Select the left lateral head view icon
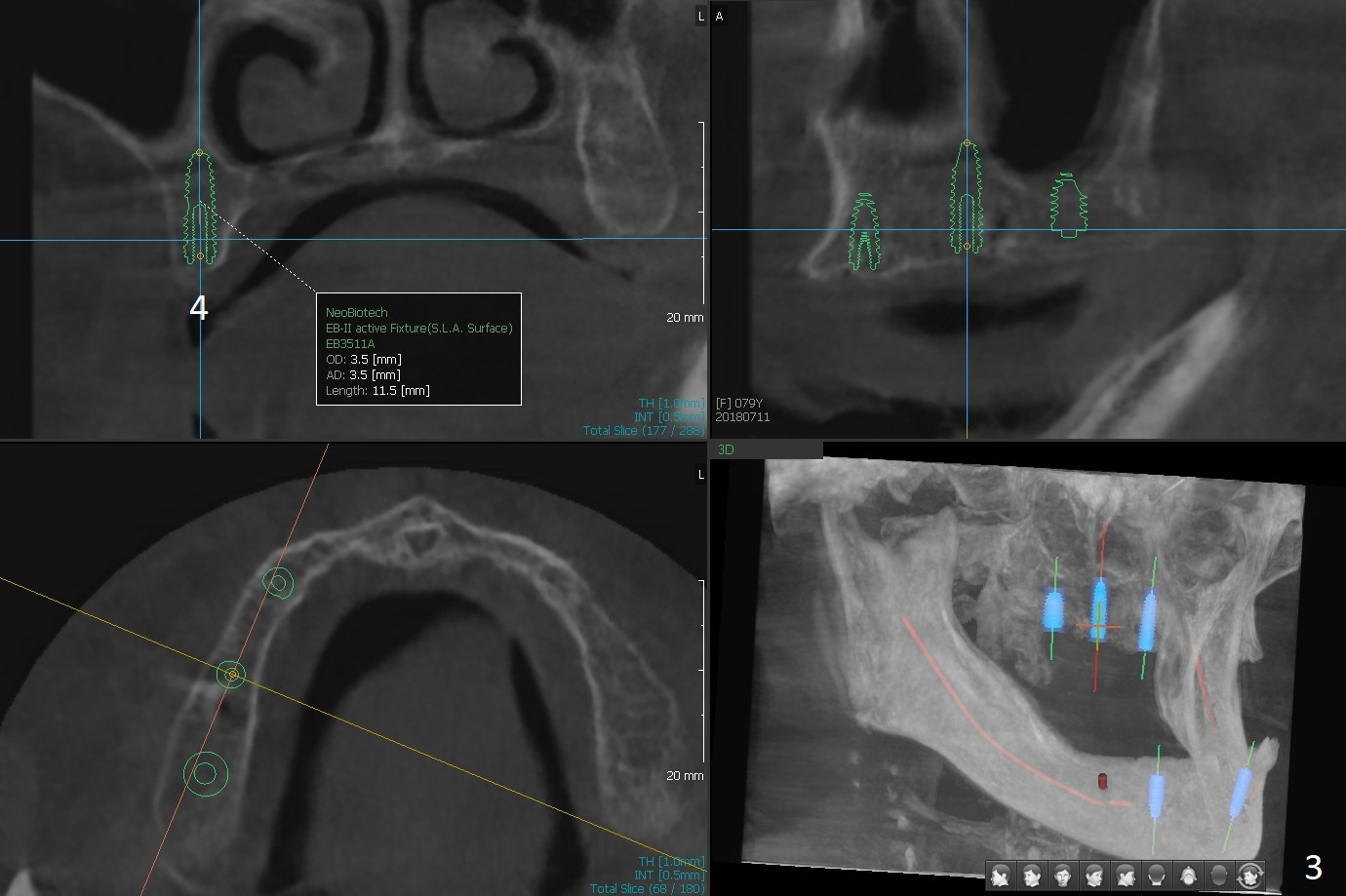Image resolution: width=1346 pixels, height=896 pixels. (1127, 875)
